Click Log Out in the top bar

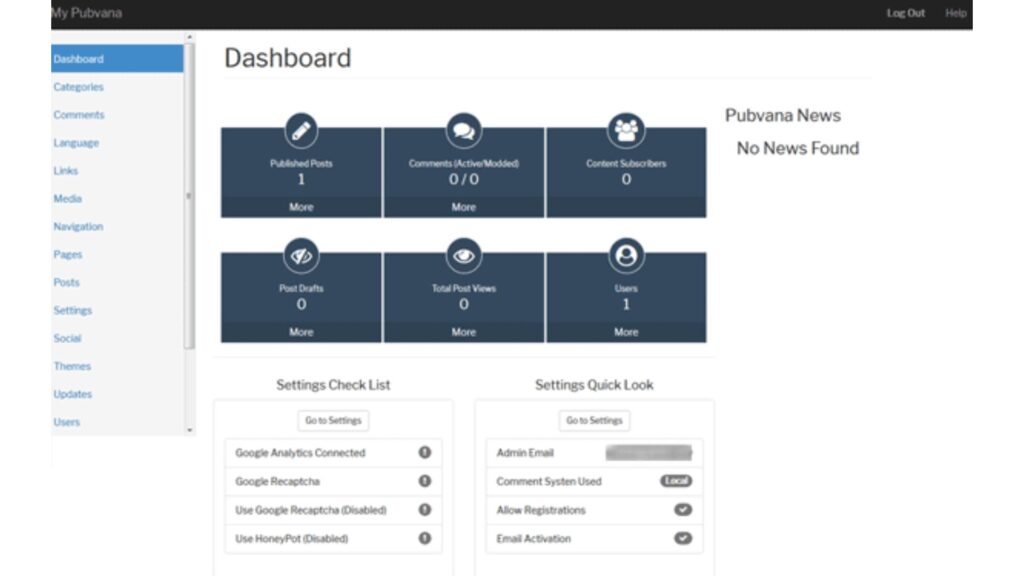click(x=905, y=13)
